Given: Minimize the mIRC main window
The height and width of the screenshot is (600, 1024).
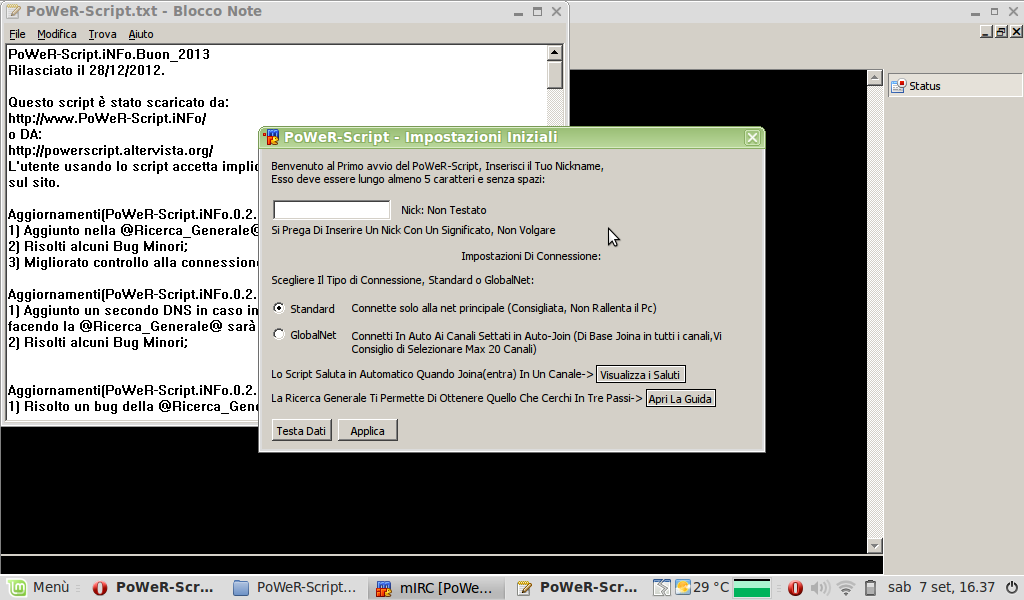Looking at the screenshot, I should [975, 12].
